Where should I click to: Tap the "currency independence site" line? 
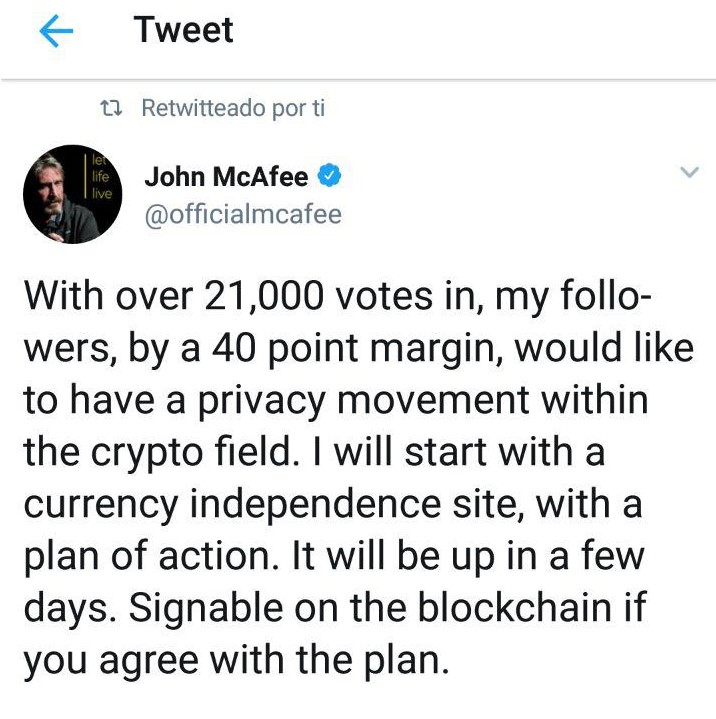[333, 505]
